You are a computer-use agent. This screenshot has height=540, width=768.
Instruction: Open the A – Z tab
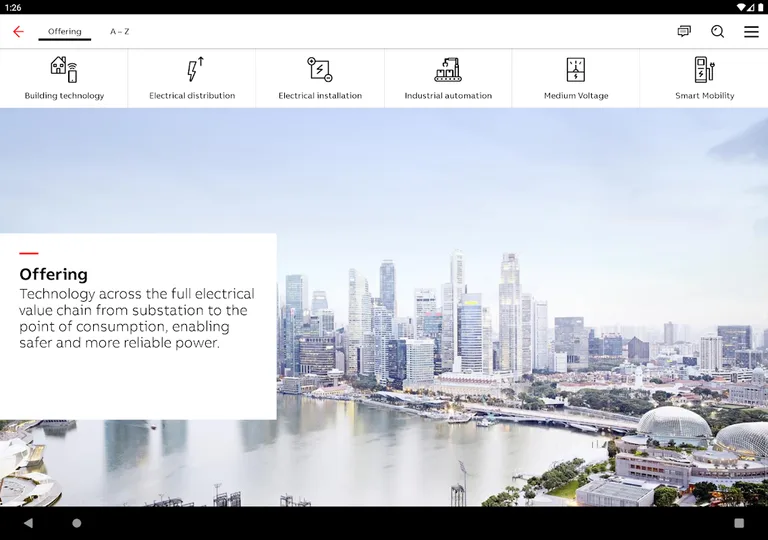120,31
